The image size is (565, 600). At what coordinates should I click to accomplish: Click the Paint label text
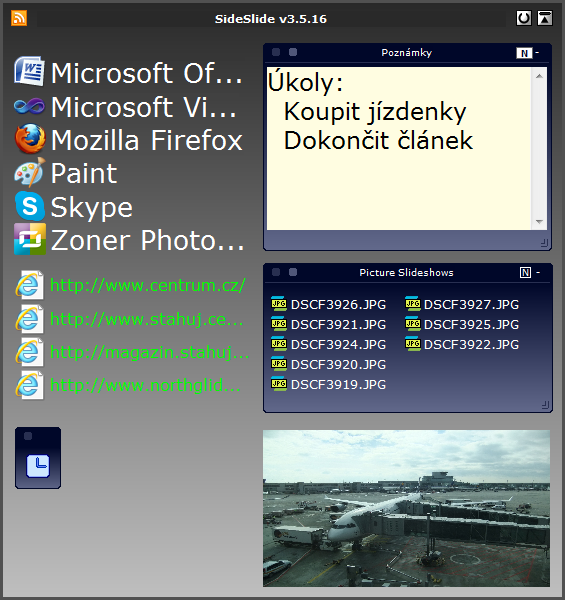[84, 173]
